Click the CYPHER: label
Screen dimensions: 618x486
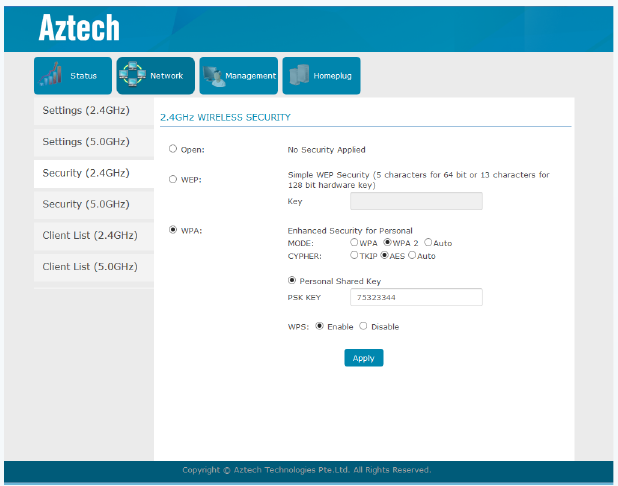click(x=305, y=256)
